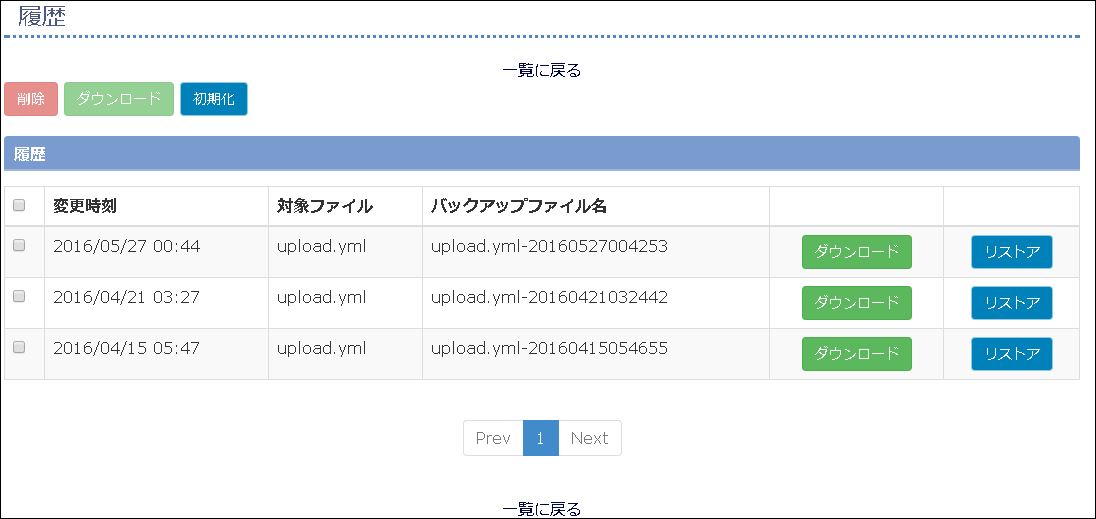The image size is (1096, 519).
Task: Click the timestamp 2016/04/21 03:27
Action: click(127, 298)
